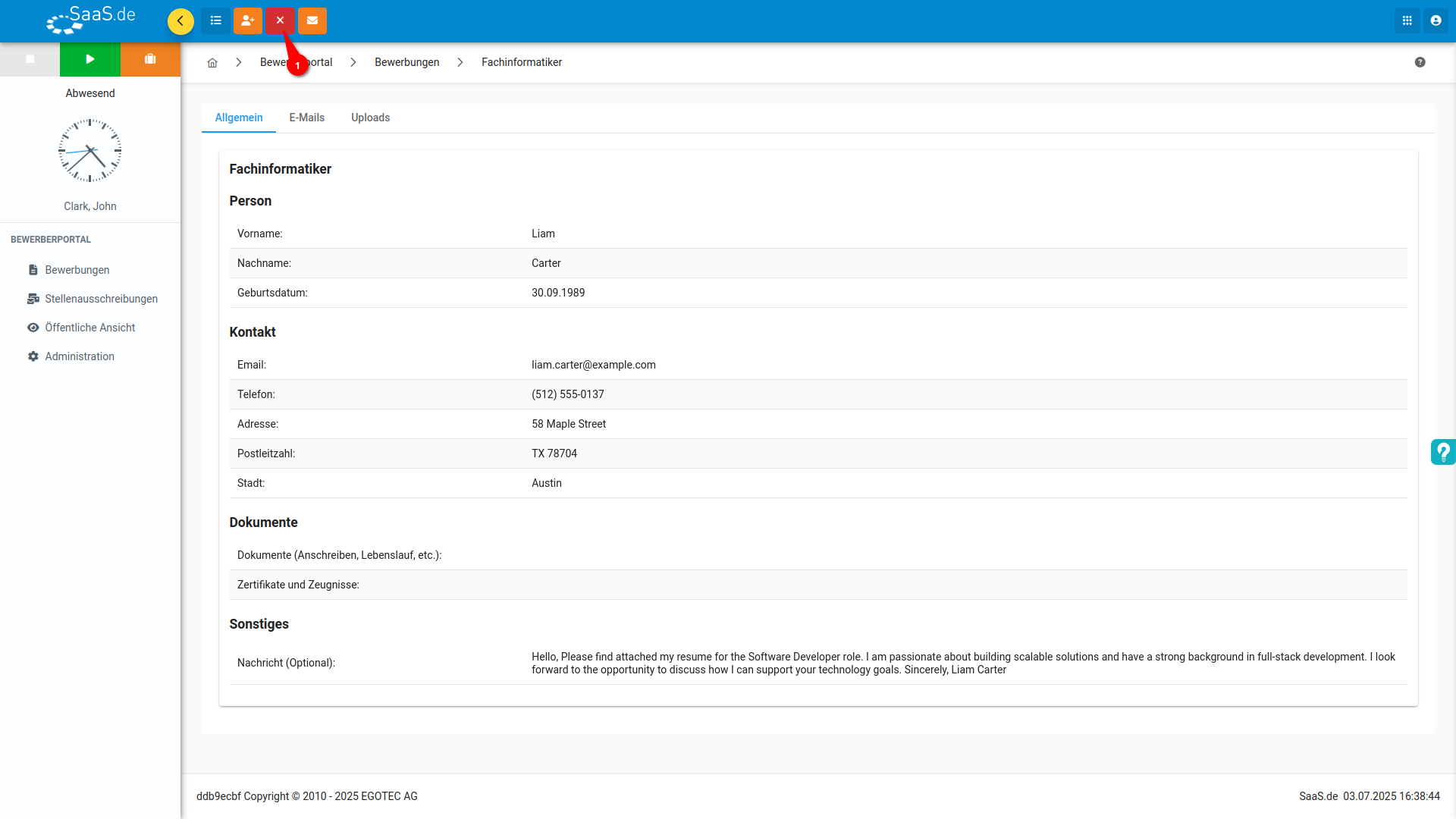Click the email liam.carter@example.com
Screen dimensions: 1456x819
594,365
